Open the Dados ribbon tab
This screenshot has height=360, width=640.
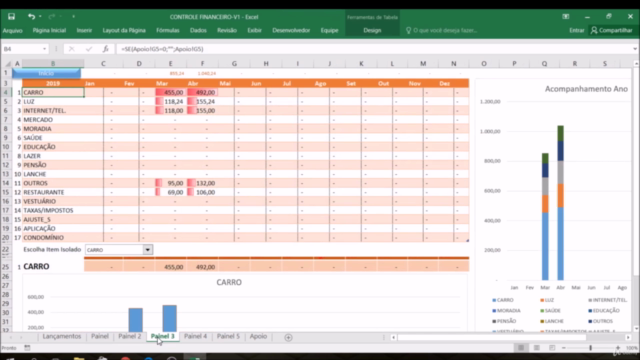[x=198, y=30]
